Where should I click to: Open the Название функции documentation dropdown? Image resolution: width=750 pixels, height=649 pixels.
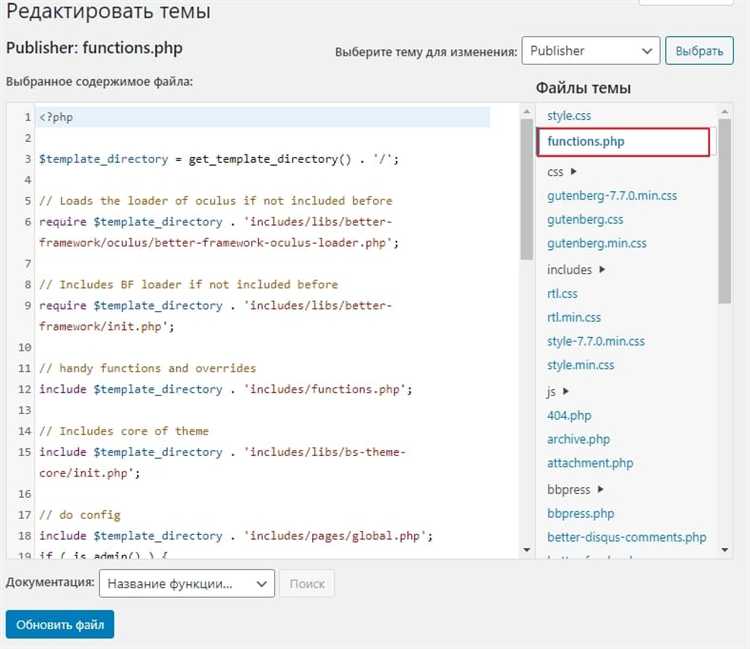pyautogui.click(x=187, y=583)
